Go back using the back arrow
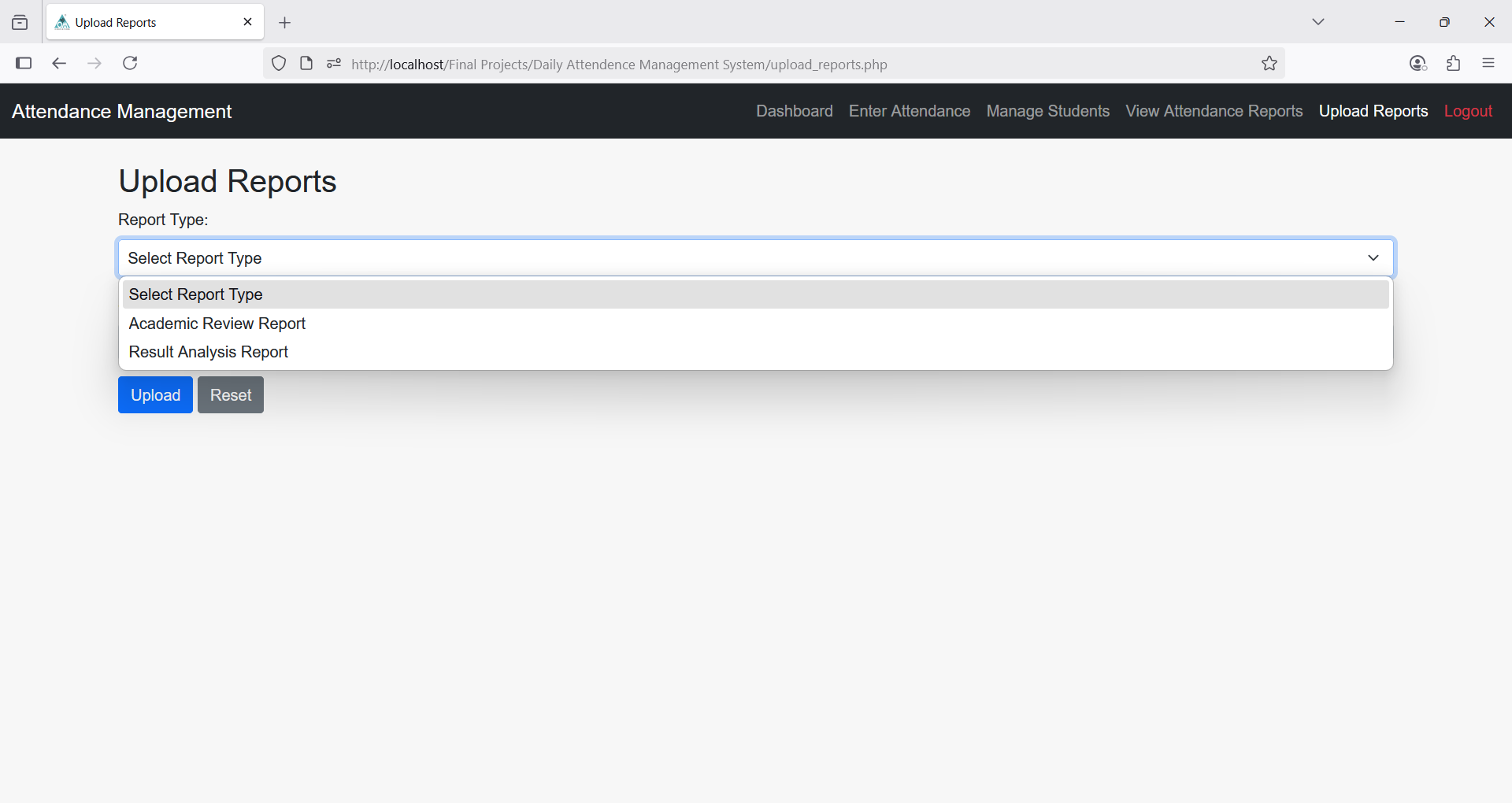 59,64
